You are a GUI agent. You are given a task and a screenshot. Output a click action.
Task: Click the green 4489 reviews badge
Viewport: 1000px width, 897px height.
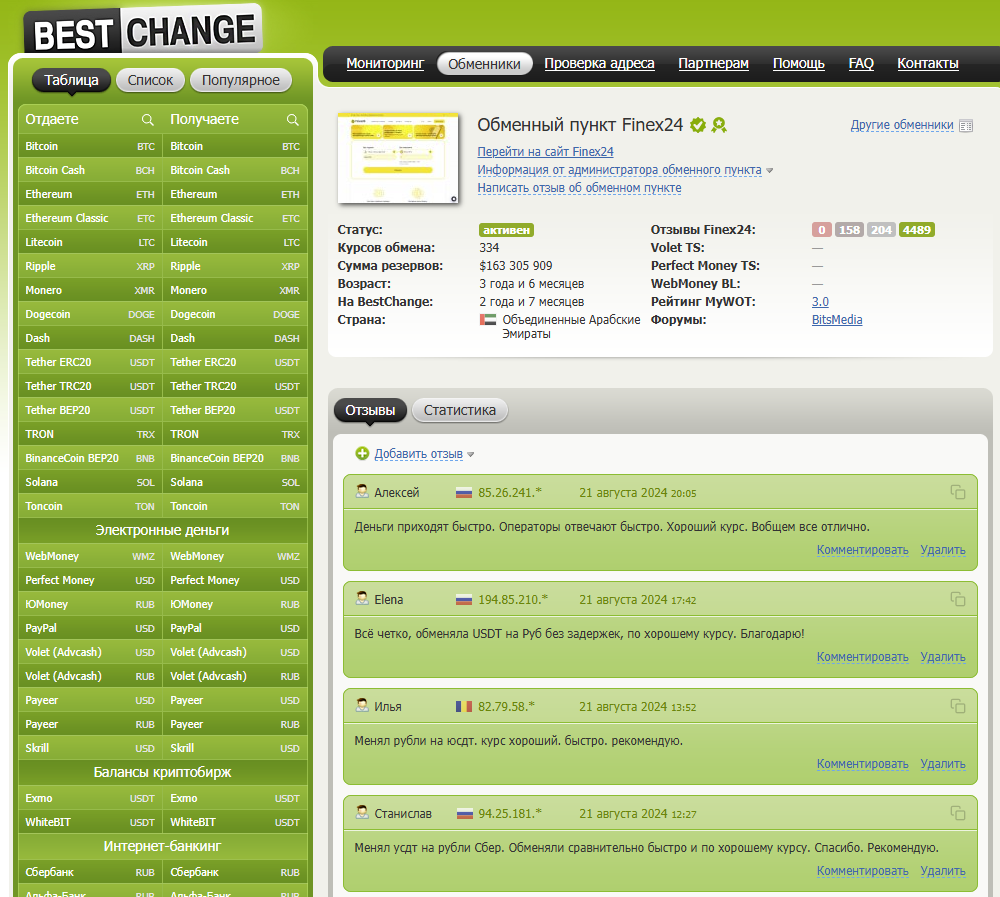[x=916, y=230]
